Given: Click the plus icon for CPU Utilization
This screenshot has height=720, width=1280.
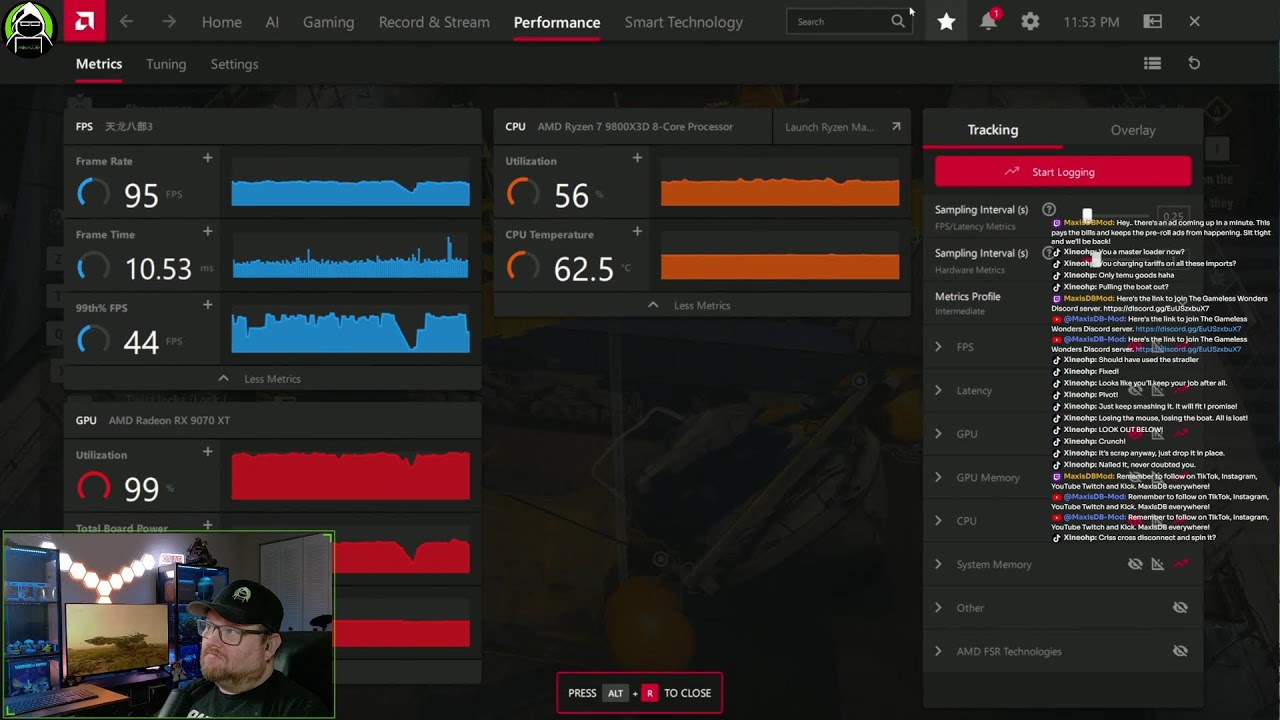Looking at the screenshot, I should tap(637, 158).
